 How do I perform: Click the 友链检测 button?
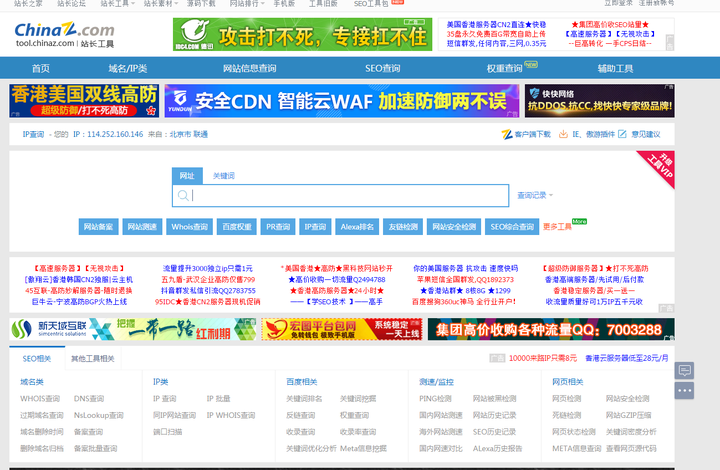pos(403,227)
